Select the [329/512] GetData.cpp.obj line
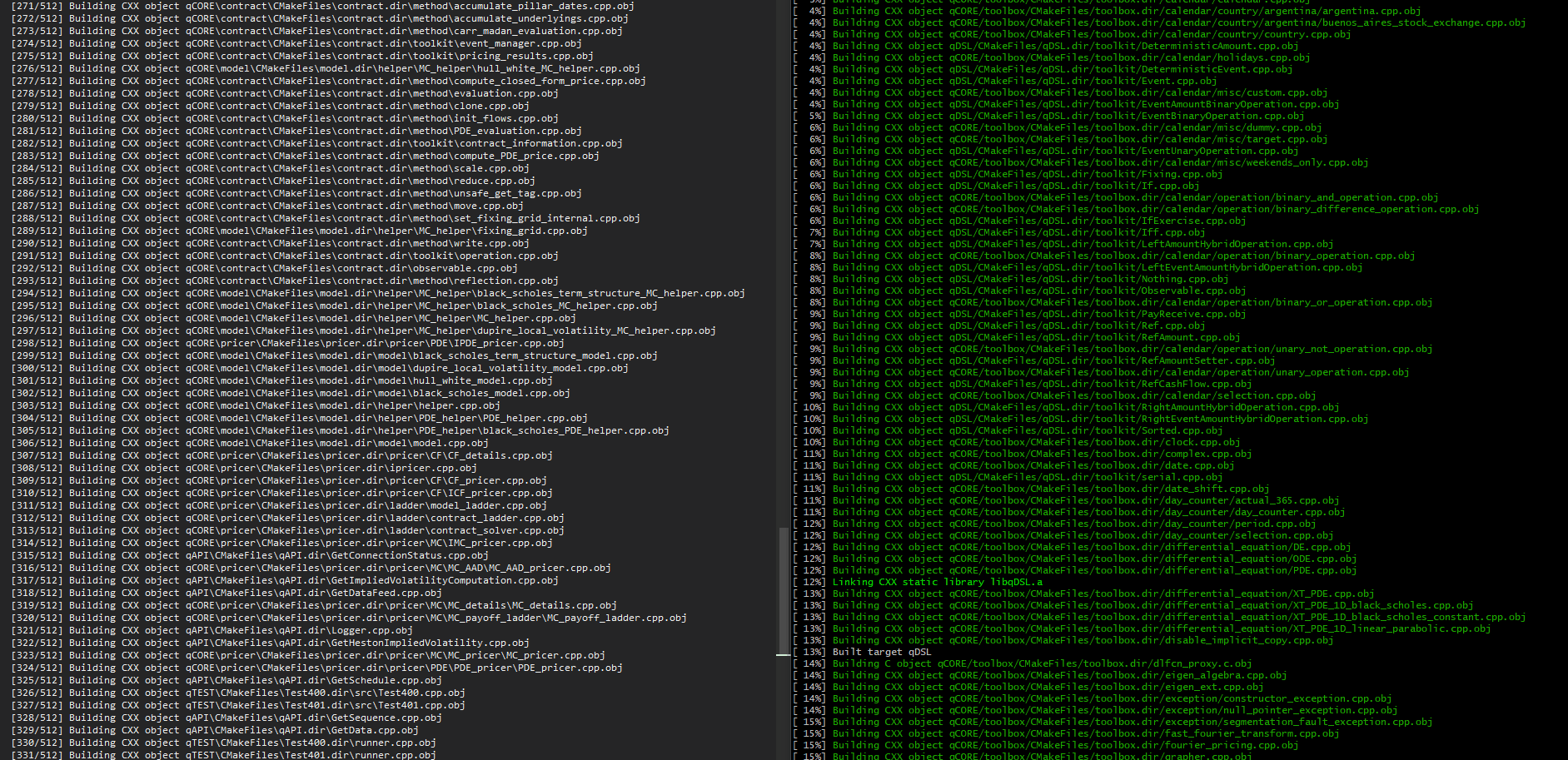 215,730
